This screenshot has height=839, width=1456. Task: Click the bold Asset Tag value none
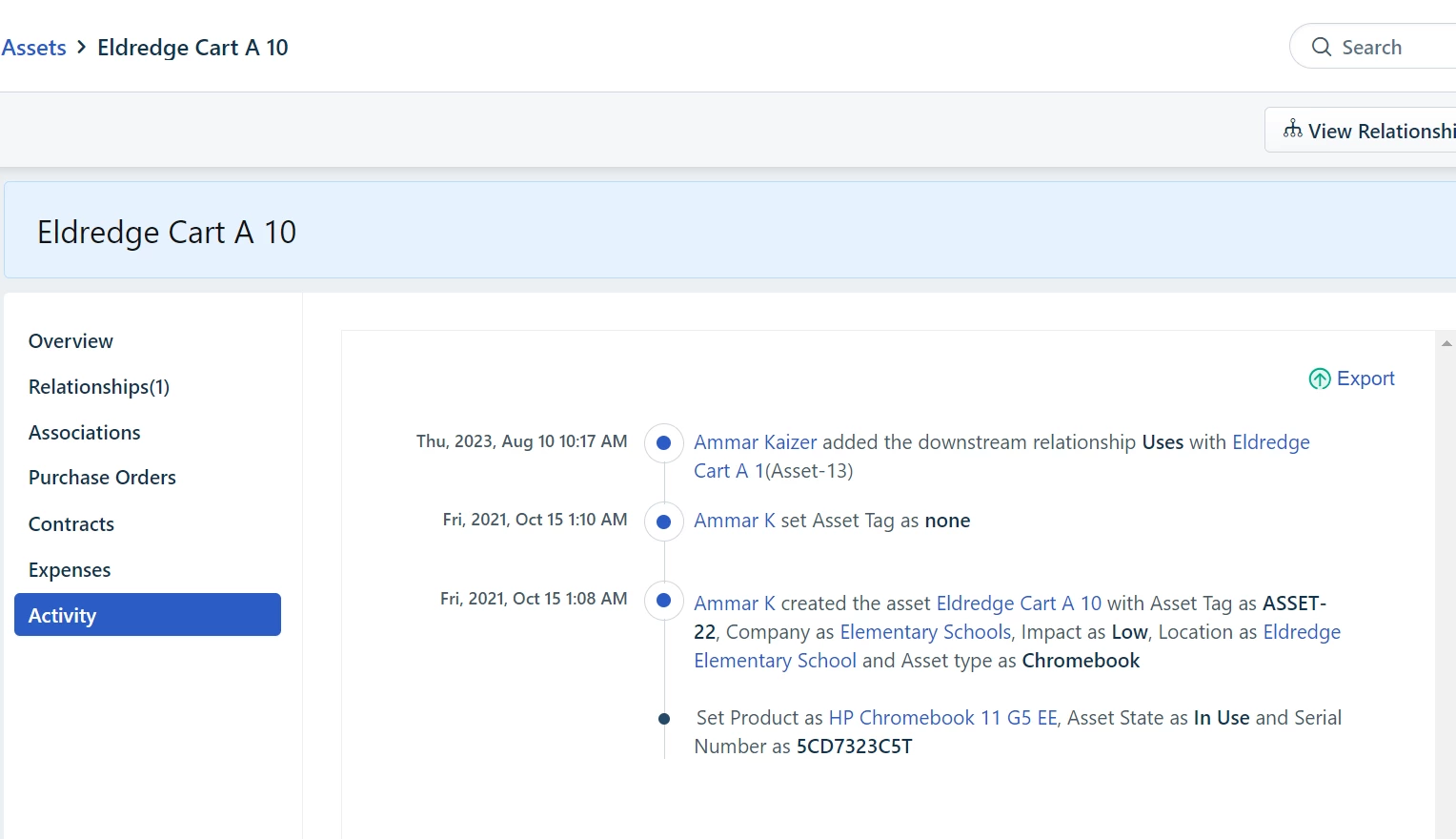[x=947, y=521]
